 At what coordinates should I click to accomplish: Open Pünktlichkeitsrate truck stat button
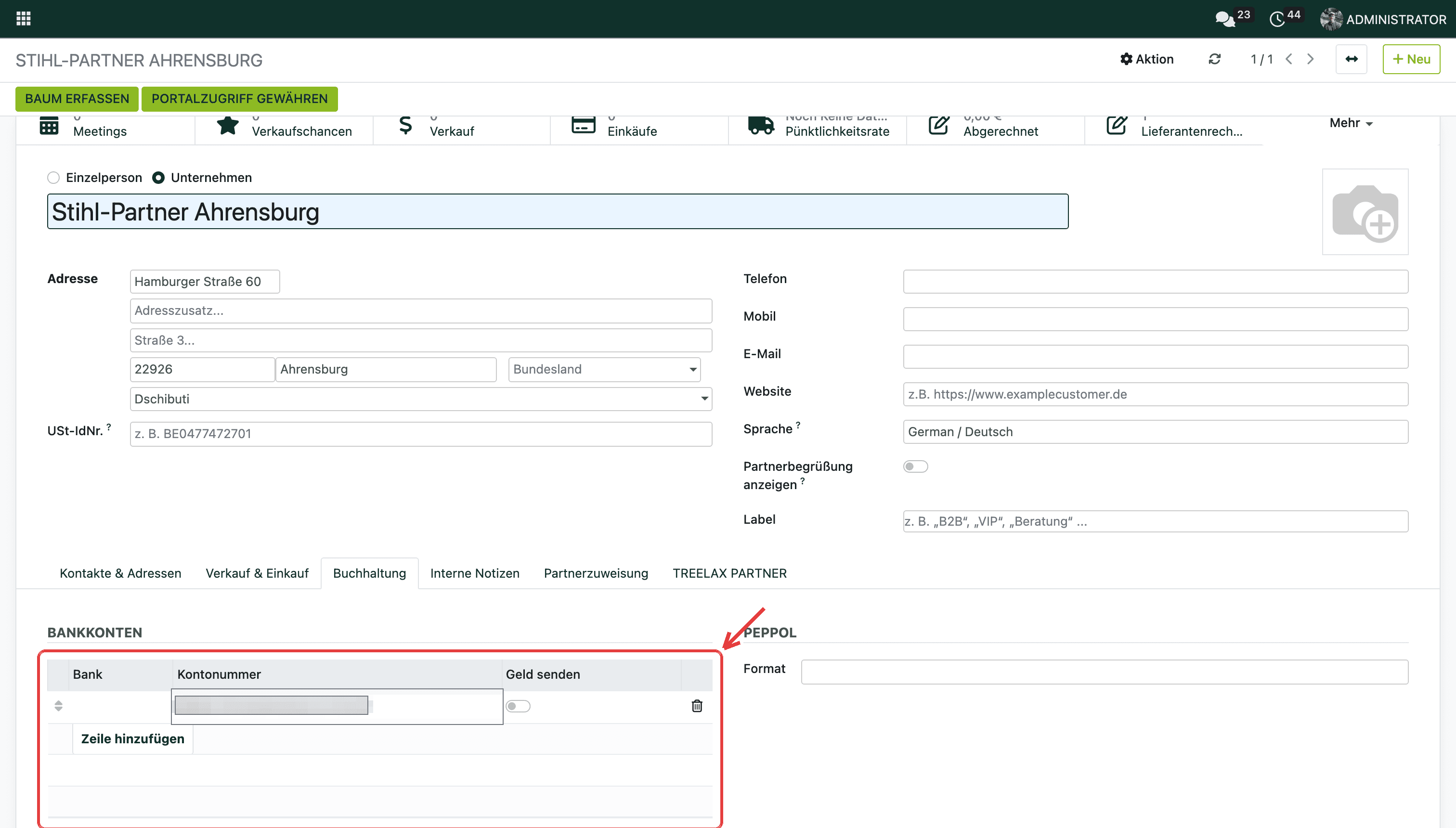tap(817, 129)
